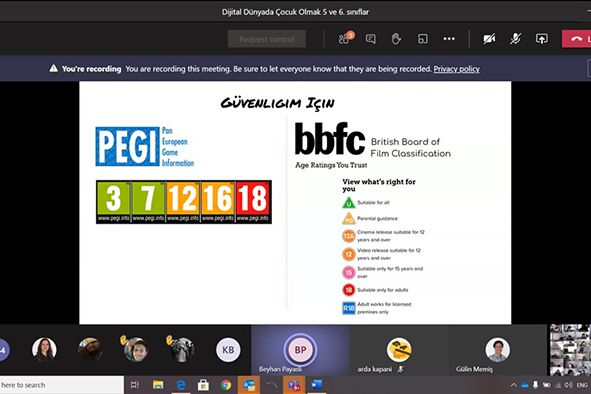The width and height of the screenshot is (591, 394).
Task: Open the Privacy policy link
Action: point(456,69)
